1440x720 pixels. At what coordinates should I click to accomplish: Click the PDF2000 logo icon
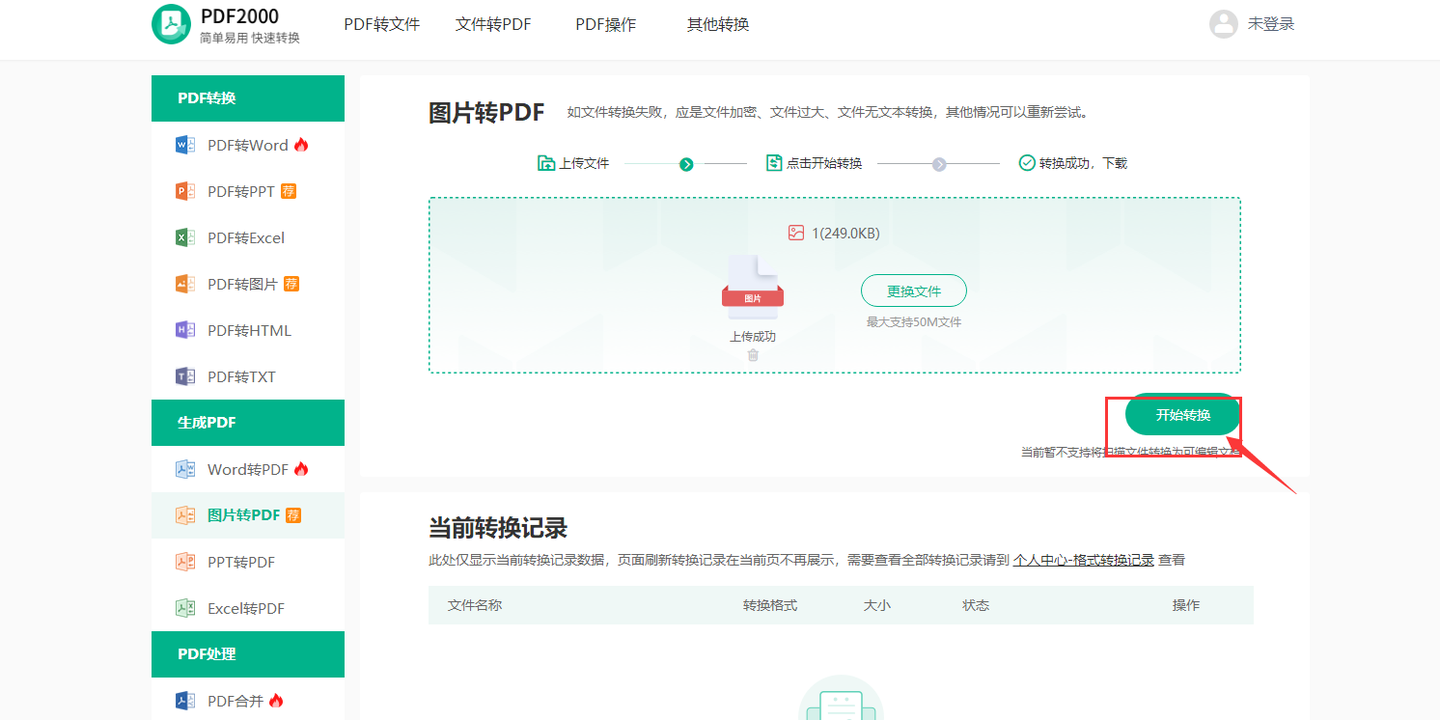click(171, 24)
